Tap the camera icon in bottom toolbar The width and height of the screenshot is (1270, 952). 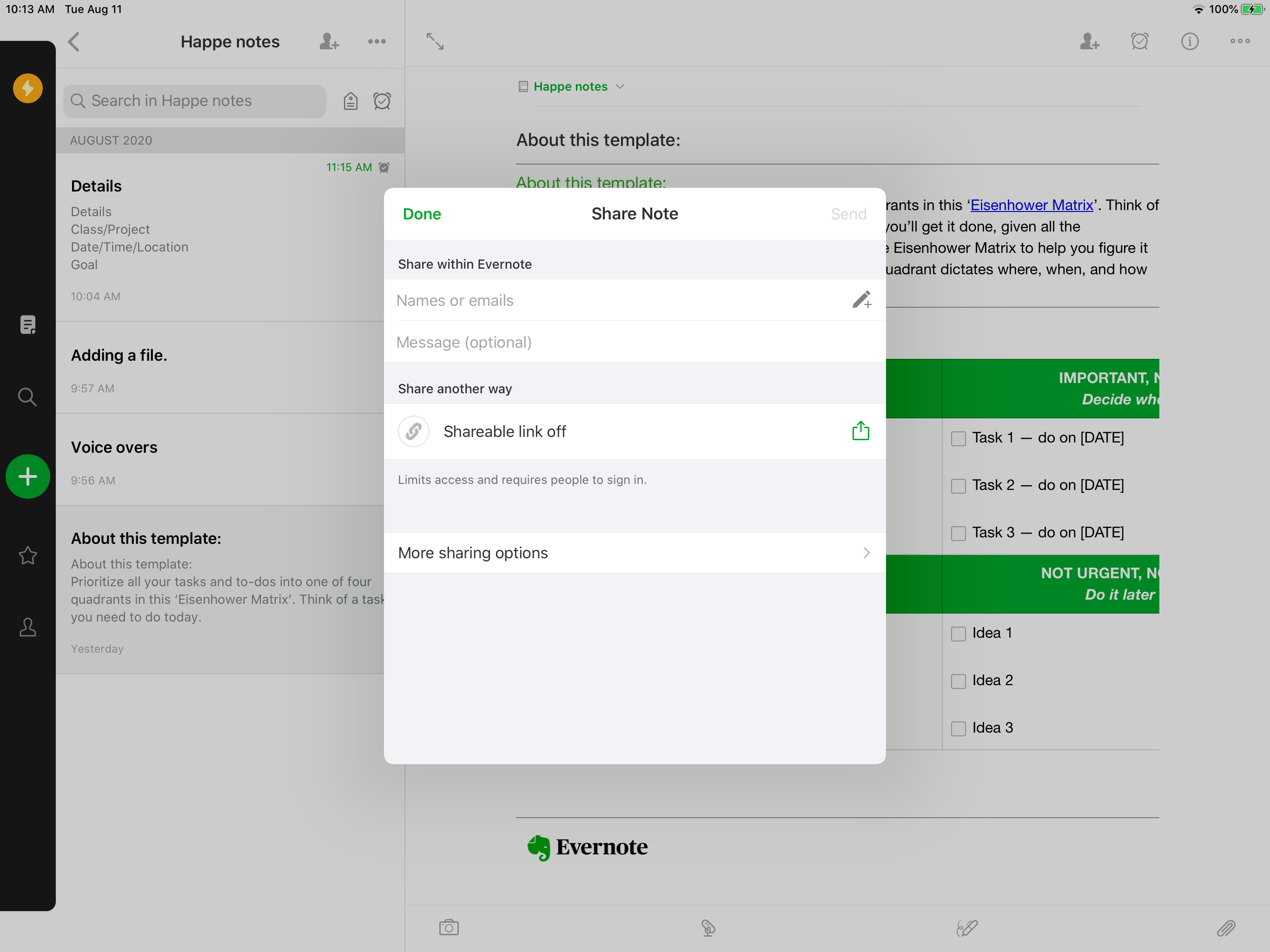tap(449, 927)
